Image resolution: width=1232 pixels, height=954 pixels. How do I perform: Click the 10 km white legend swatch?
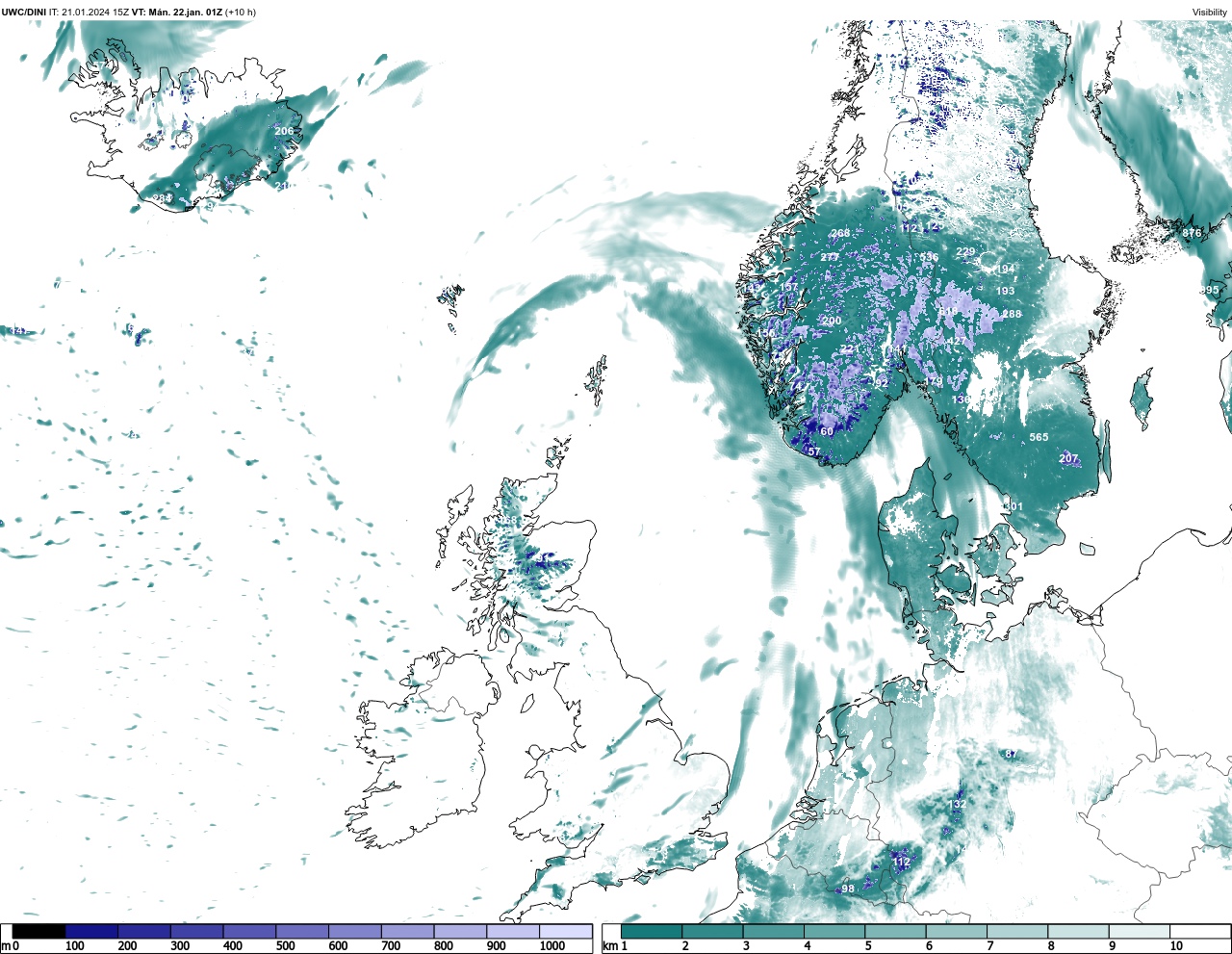(1200, 931)
